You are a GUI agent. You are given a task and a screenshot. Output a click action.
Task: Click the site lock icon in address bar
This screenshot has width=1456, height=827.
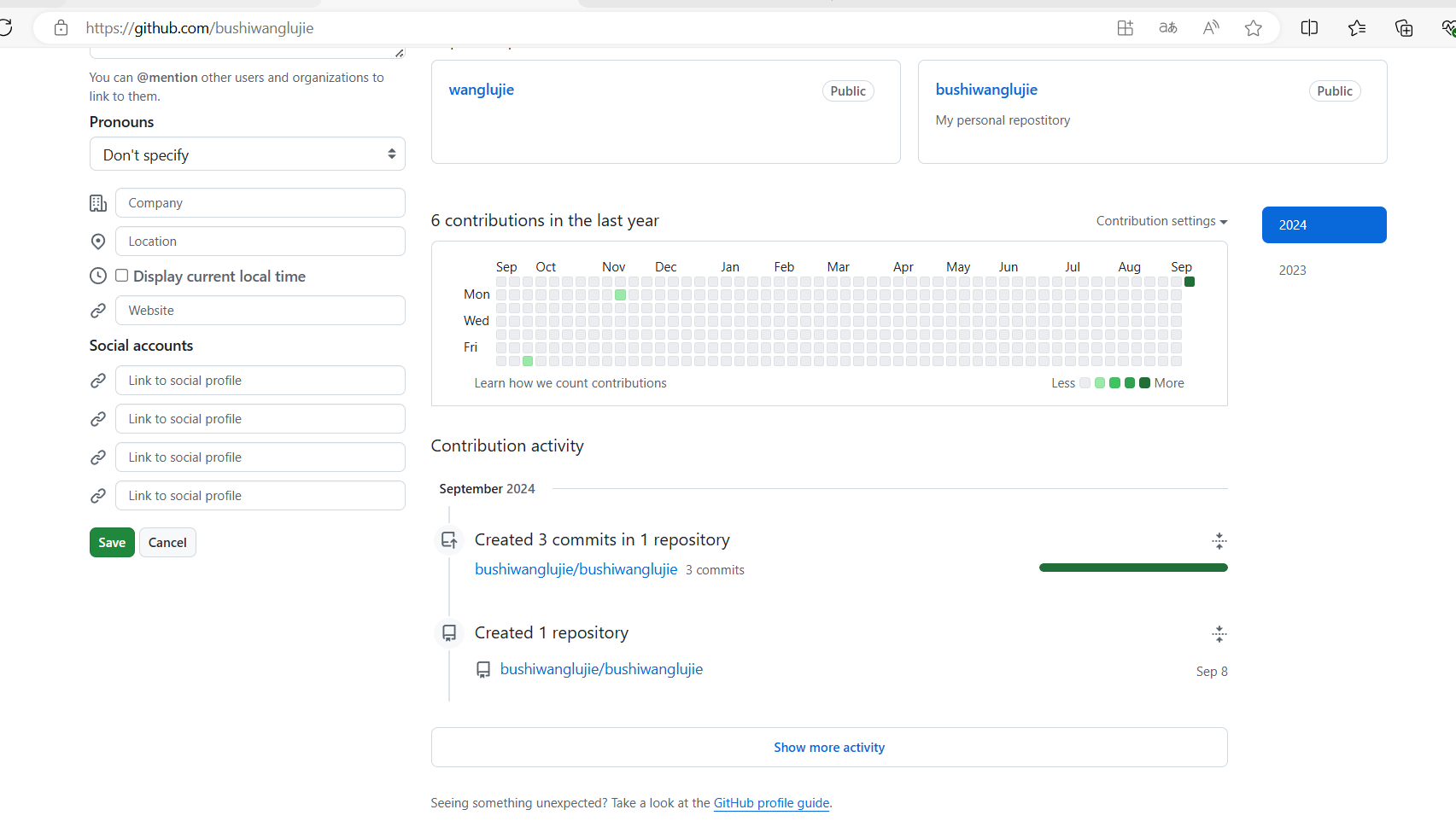tap(61, 28)
